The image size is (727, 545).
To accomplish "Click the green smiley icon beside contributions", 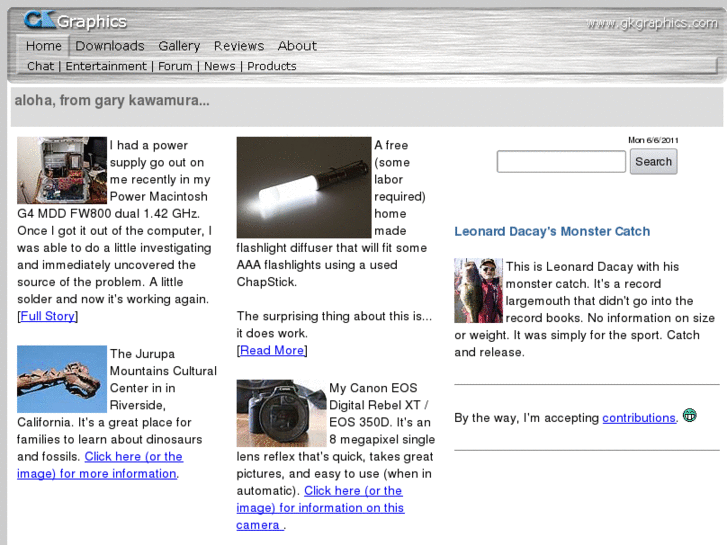I will pos(689,415).
